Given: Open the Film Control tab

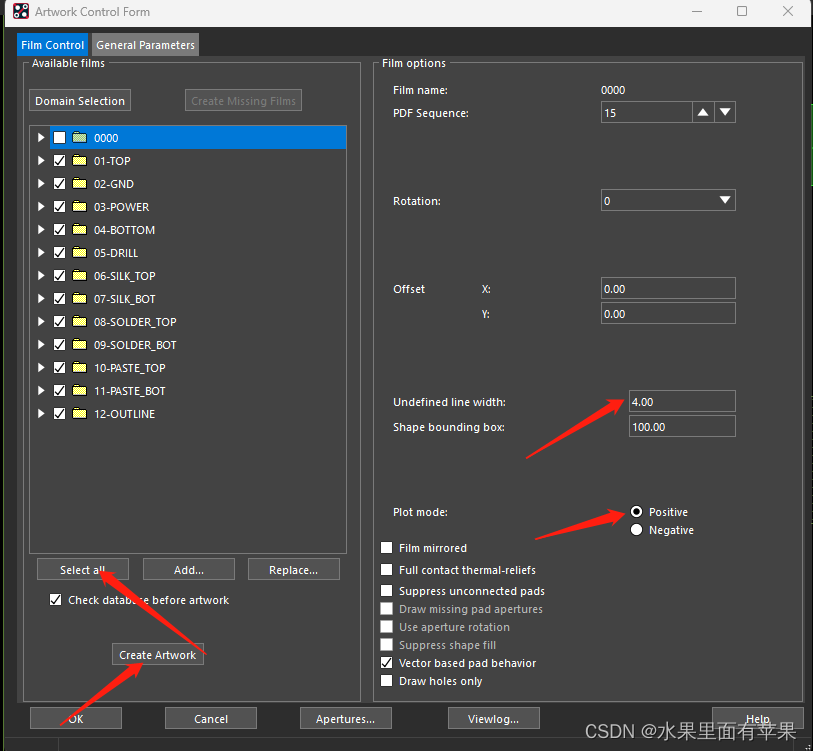Looking at the screenshot, I should tap(53, 45).
